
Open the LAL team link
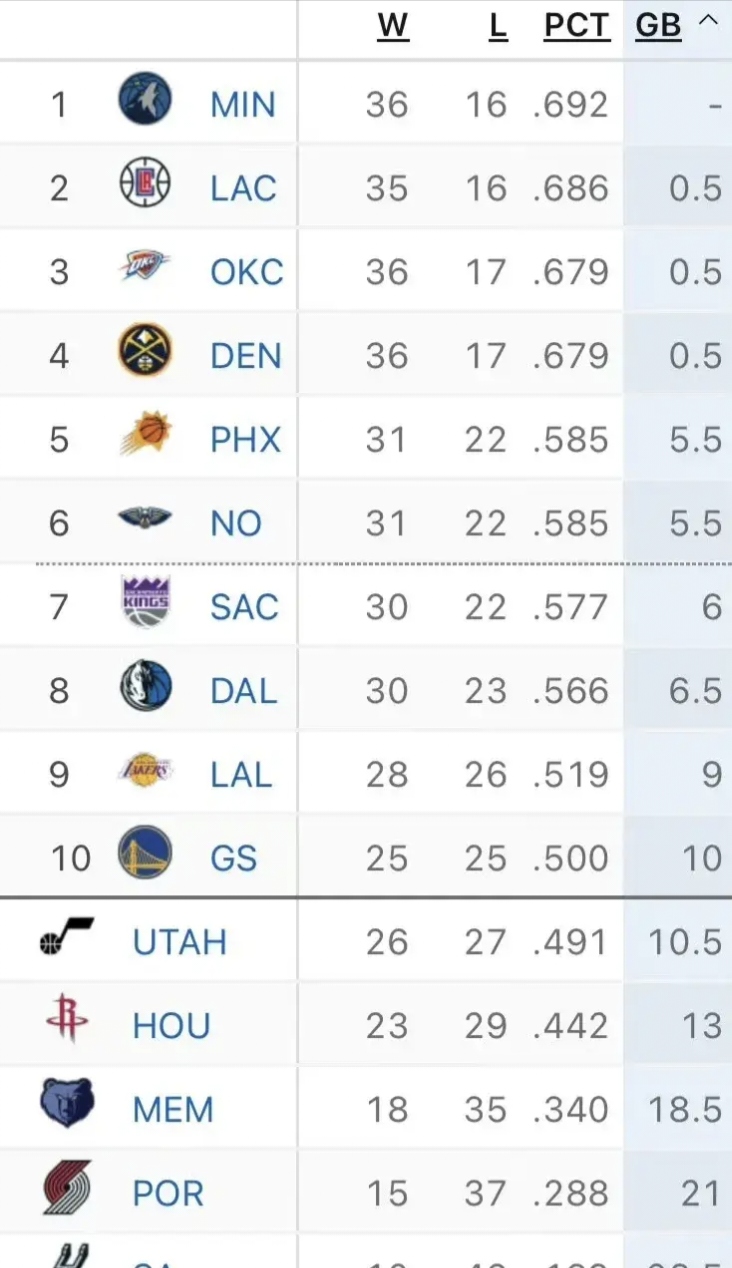click(240, 775)
